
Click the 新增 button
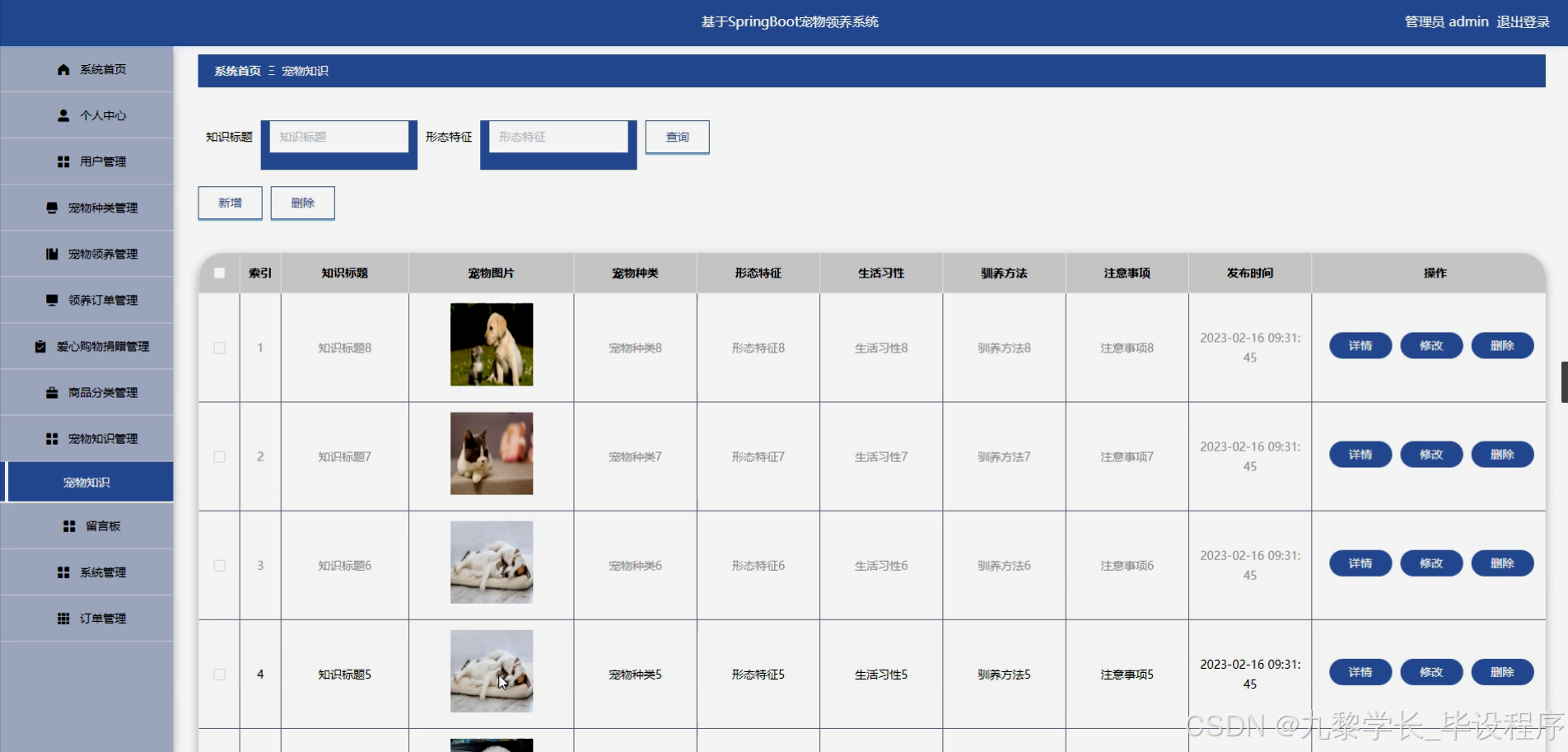click(x=230, y=203)
